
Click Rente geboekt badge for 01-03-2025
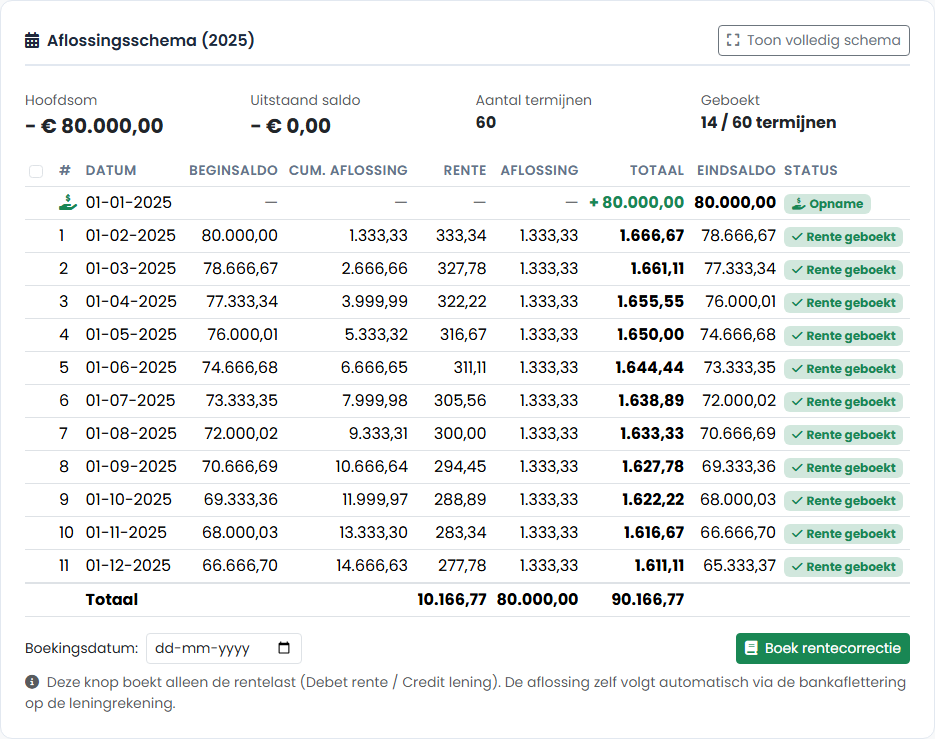[x=843, y=270]
